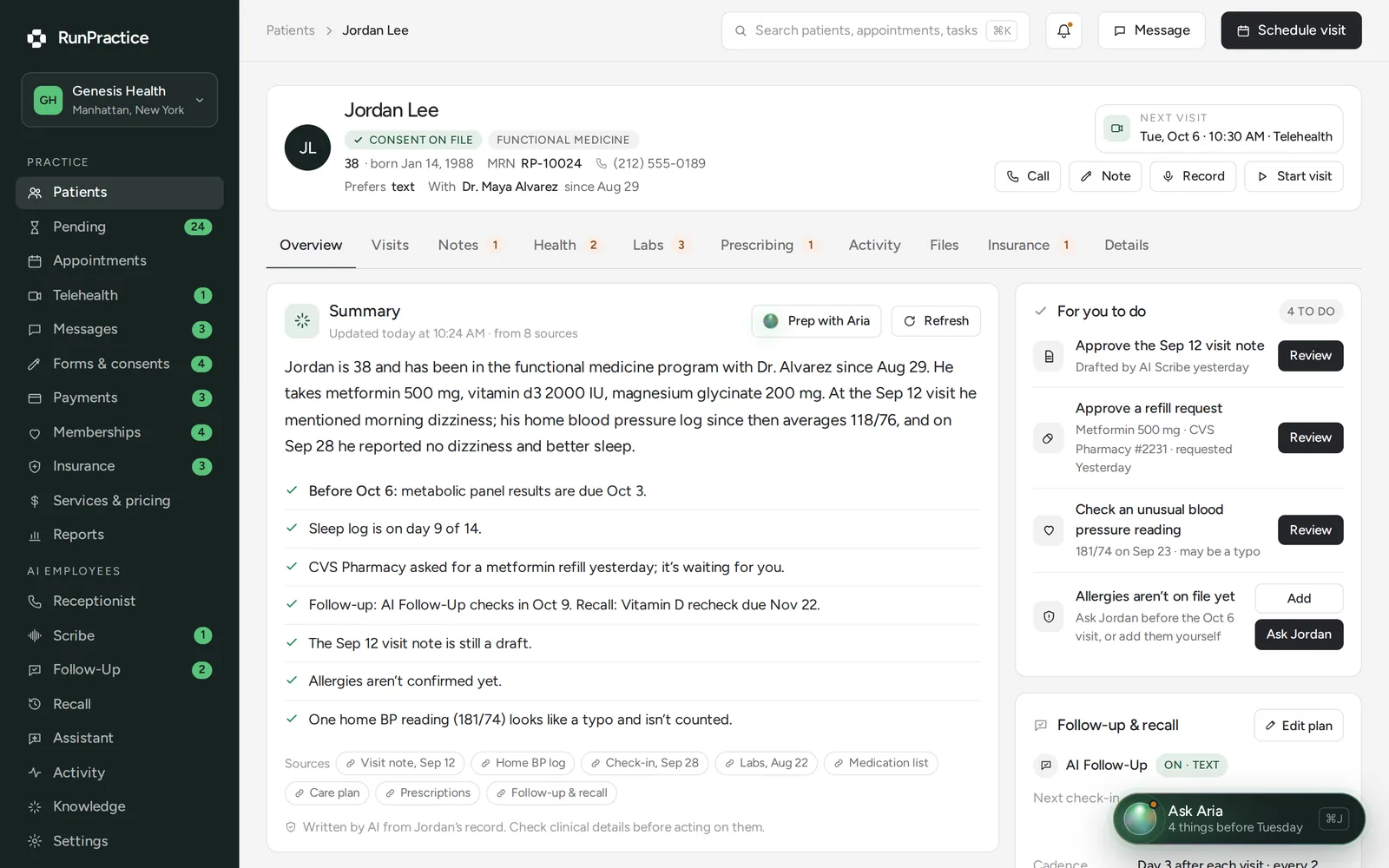
Task: Click Ask Jordan about allergies
Action: click(1299, 635)
